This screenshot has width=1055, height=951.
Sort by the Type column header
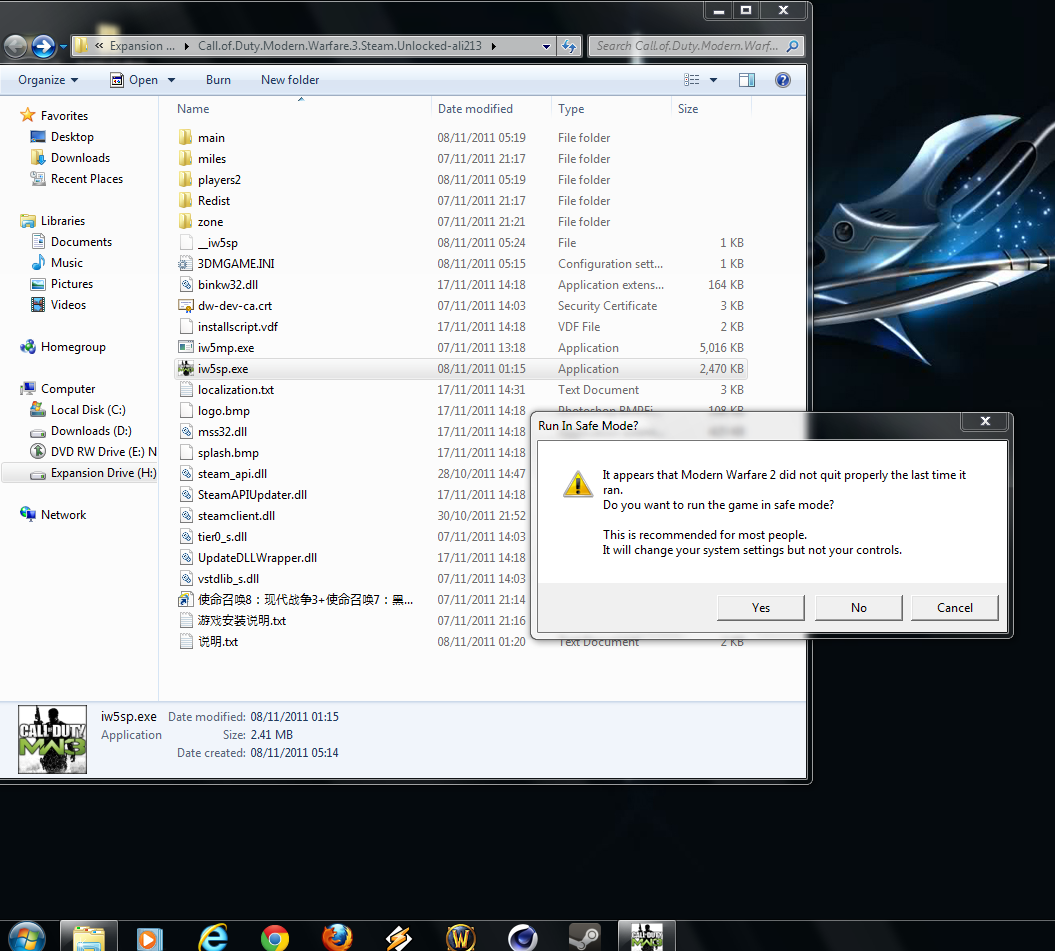(x=571, y=109)
